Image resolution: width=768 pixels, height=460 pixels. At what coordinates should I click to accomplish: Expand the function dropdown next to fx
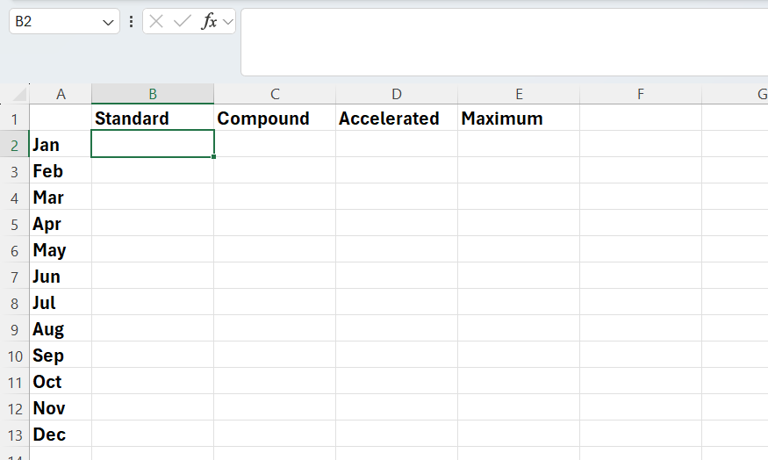[x=228, y=22]
